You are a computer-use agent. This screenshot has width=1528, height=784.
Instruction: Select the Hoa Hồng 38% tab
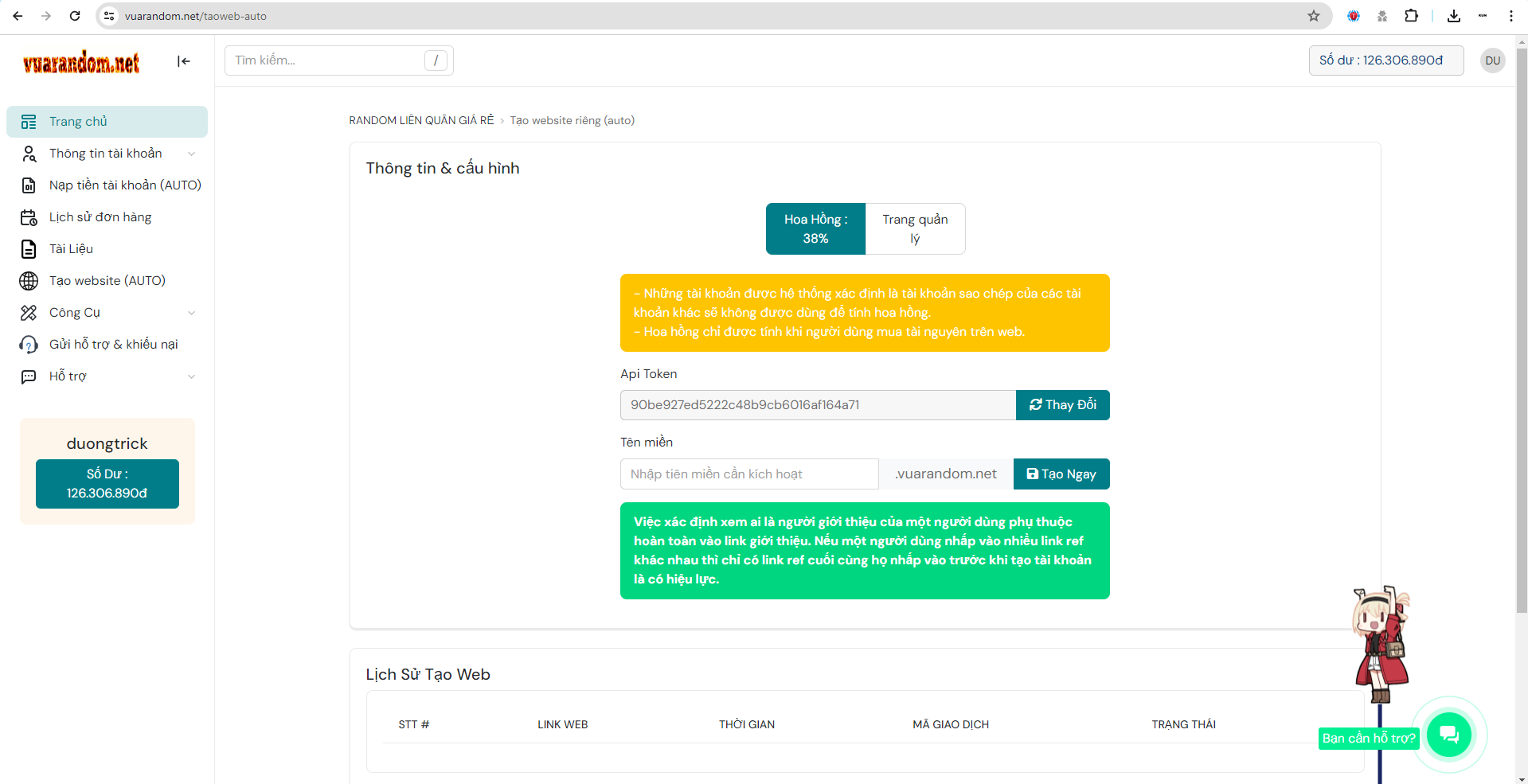815,229
